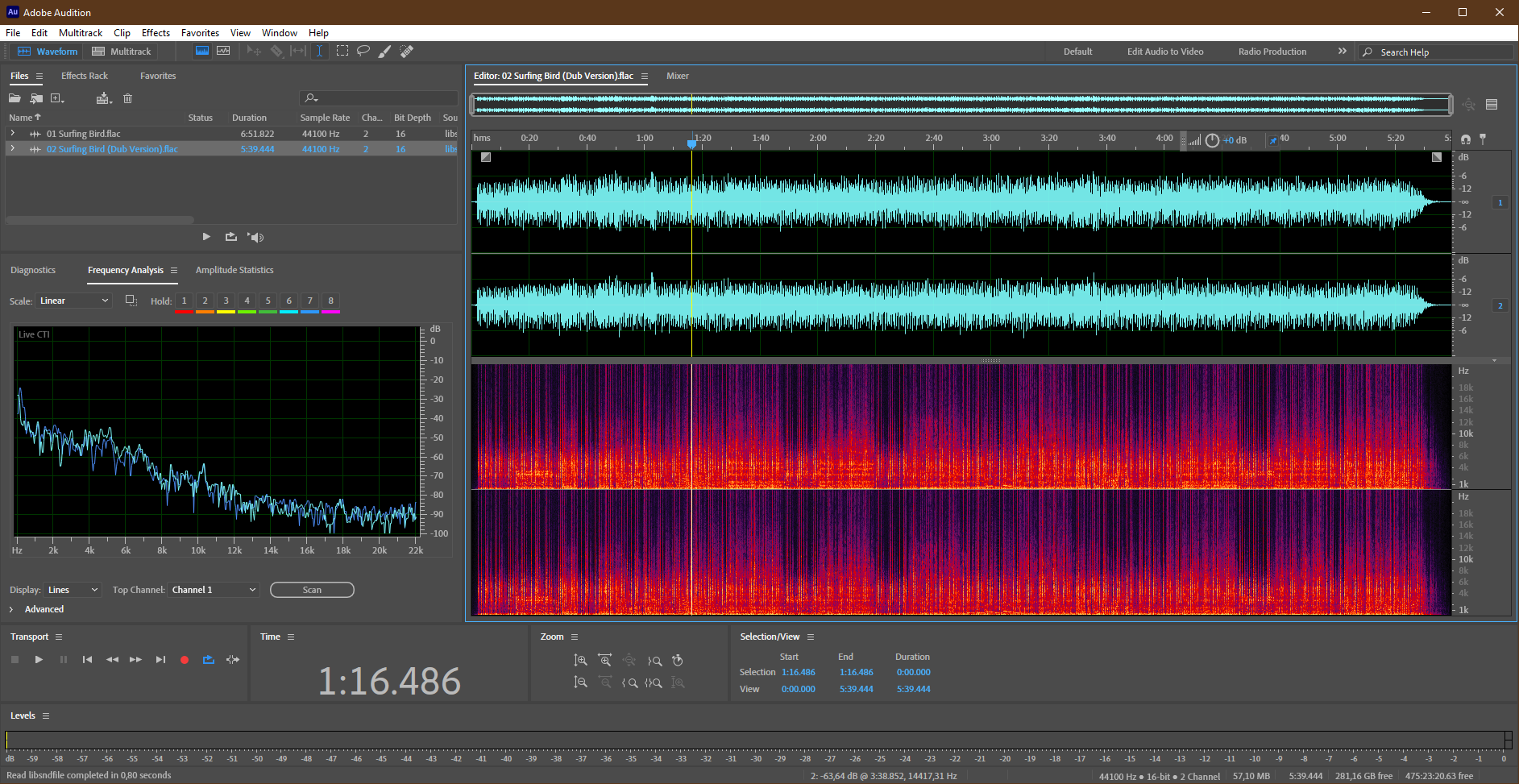Switch to the Effects Rack tab
This screenshot has height=784, width=1519.
tap(85, 76)
